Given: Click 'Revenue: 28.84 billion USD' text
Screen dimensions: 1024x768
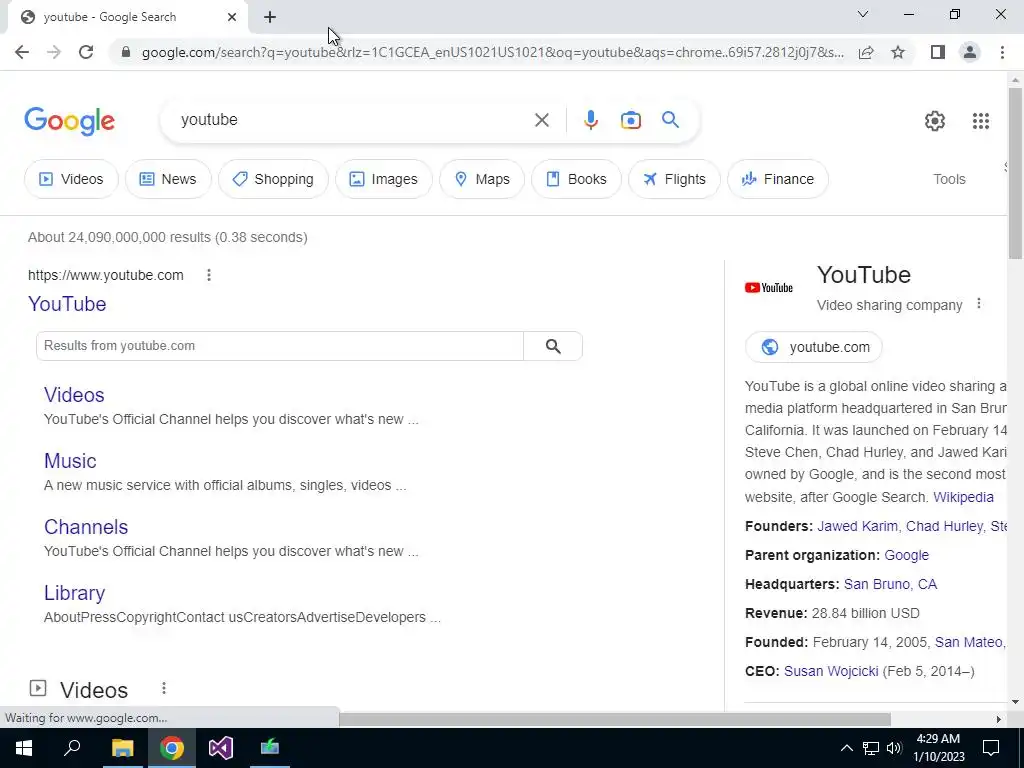Looking at the screenshot, I should click(x=832, y=613).
